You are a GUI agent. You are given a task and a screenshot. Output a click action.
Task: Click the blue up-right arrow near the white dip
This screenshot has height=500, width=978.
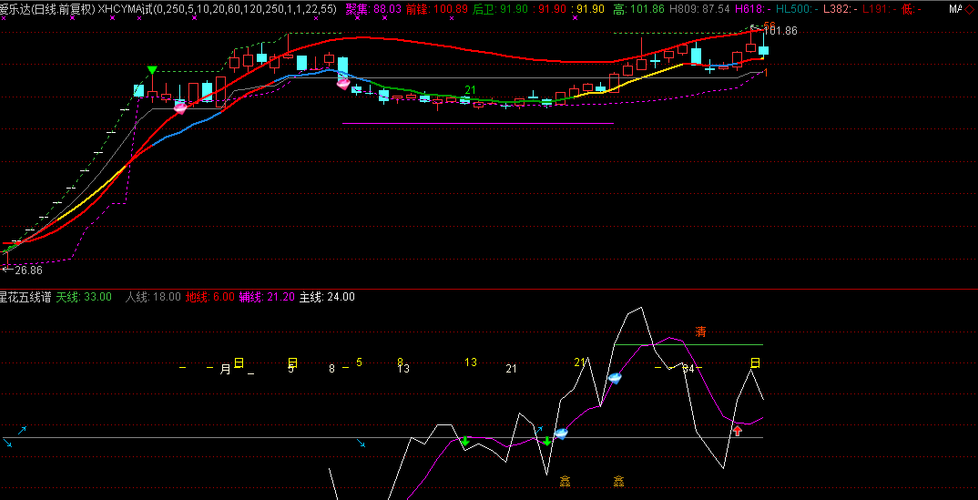pos(539,430)
